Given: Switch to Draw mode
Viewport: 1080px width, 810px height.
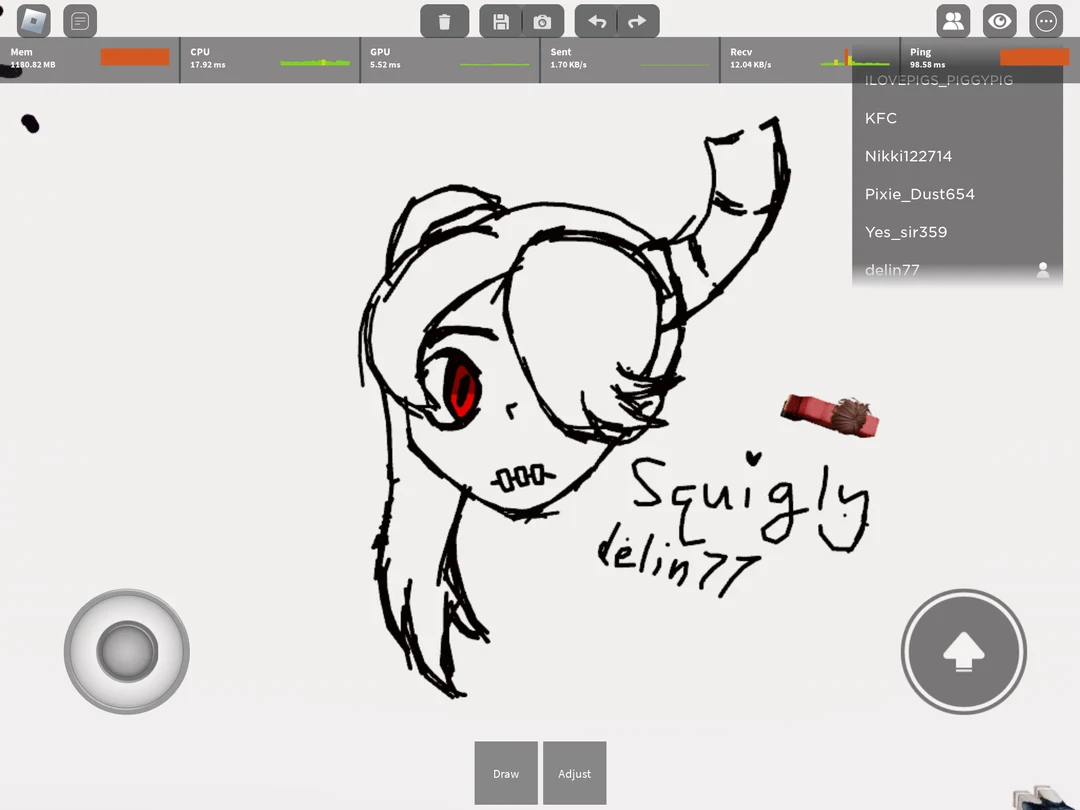Looking at the screenshot, I should (x=506, y=772).
